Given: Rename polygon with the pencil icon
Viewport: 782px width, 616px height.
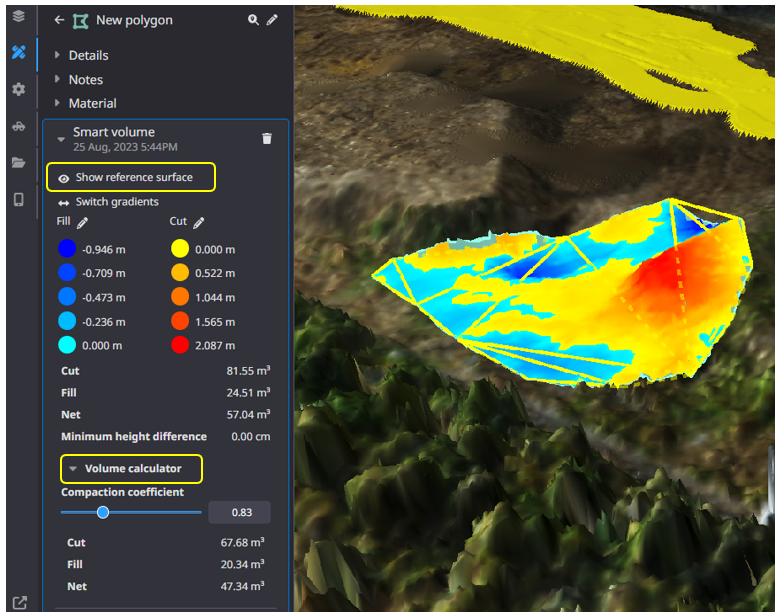Looking at the screenshot, I should pos(272,20).
